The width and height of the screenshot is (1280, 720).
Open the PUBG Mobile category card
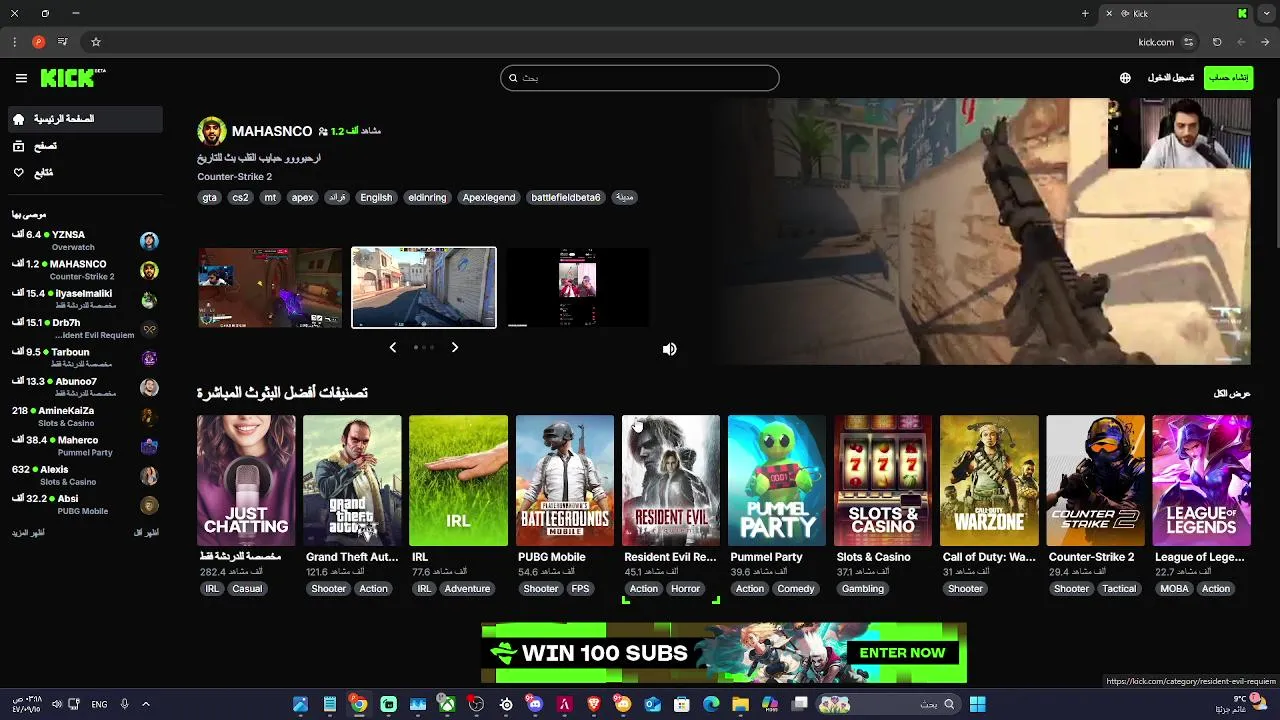coord(564,481)
